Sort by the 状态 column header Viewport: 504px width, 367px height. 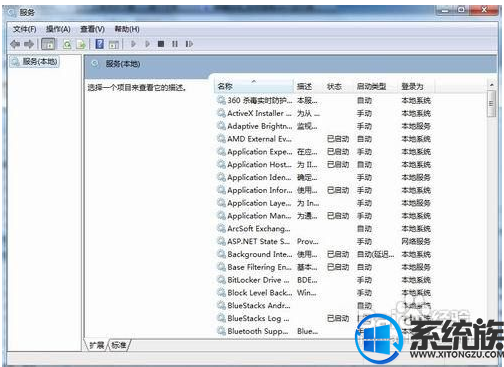(334, 86)
